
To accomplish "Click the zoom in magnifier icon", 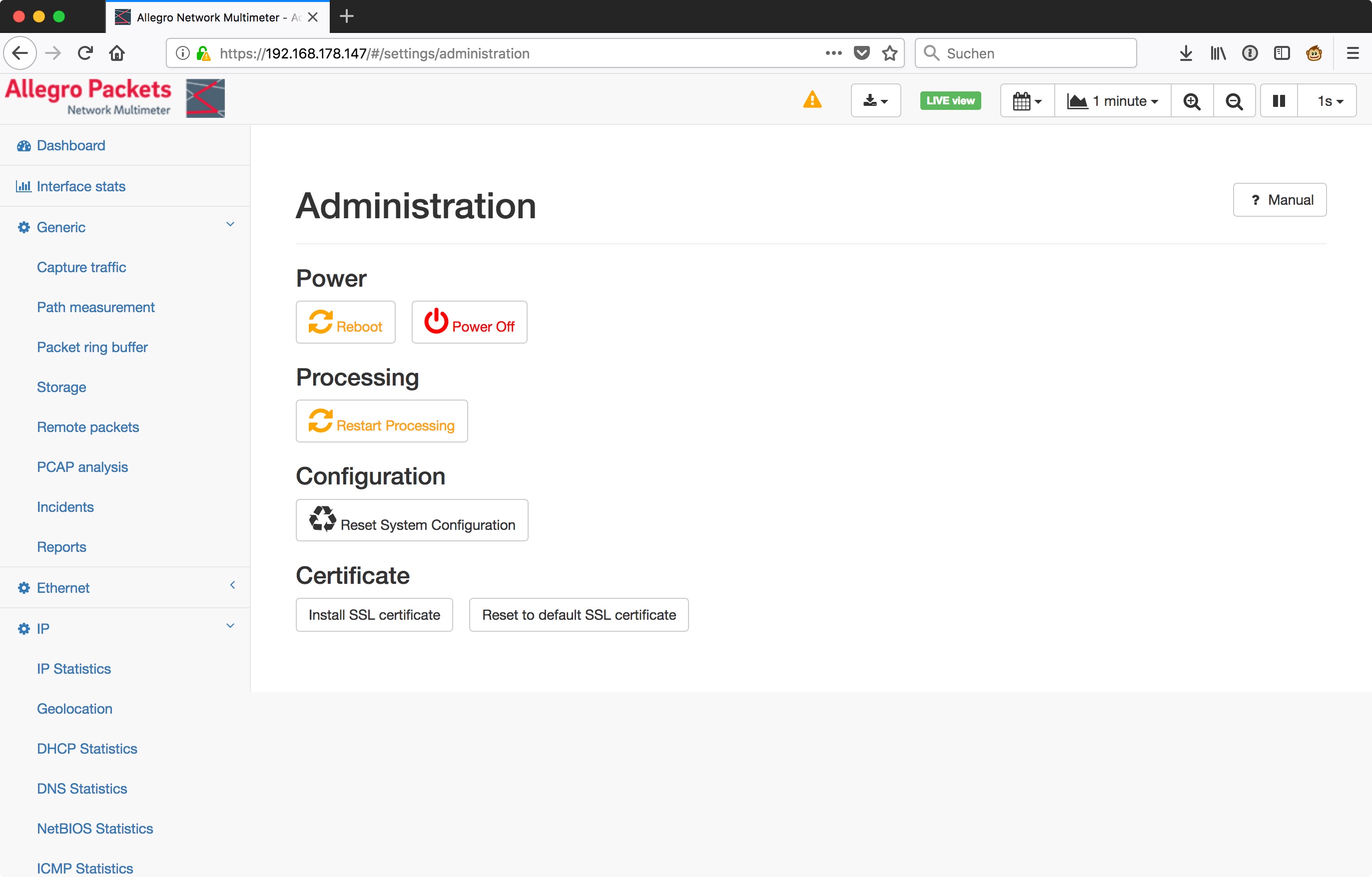I will [x=1192, y=100].
